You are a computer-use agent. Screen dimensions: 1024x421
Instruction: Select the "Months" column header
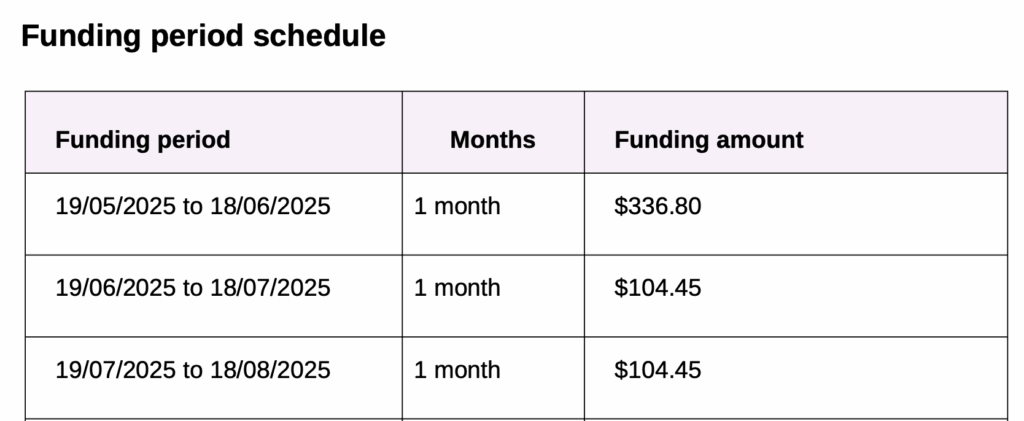tap(492, 140)
